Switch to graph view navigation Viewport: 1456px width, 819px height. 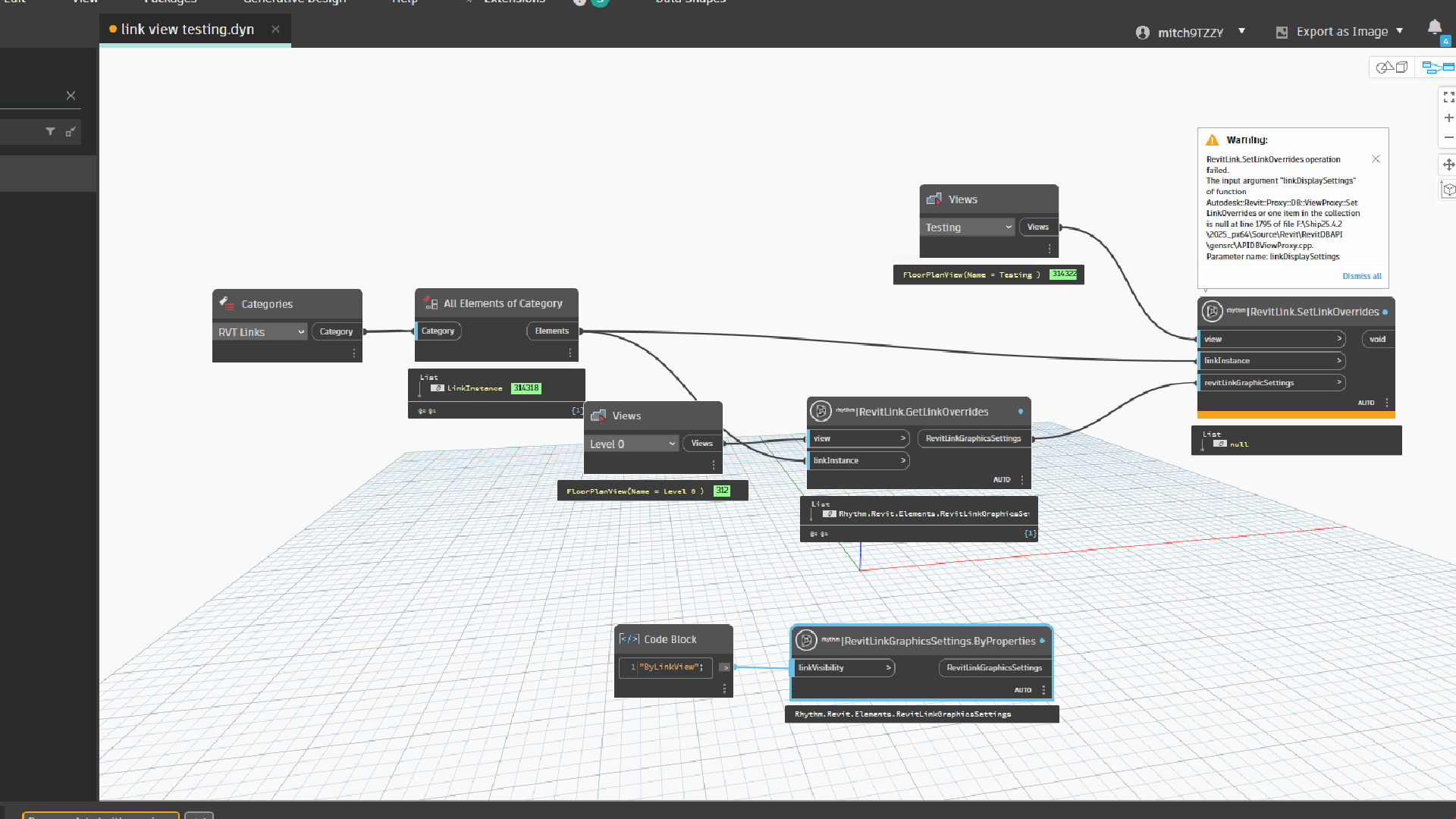point(1436,67)
